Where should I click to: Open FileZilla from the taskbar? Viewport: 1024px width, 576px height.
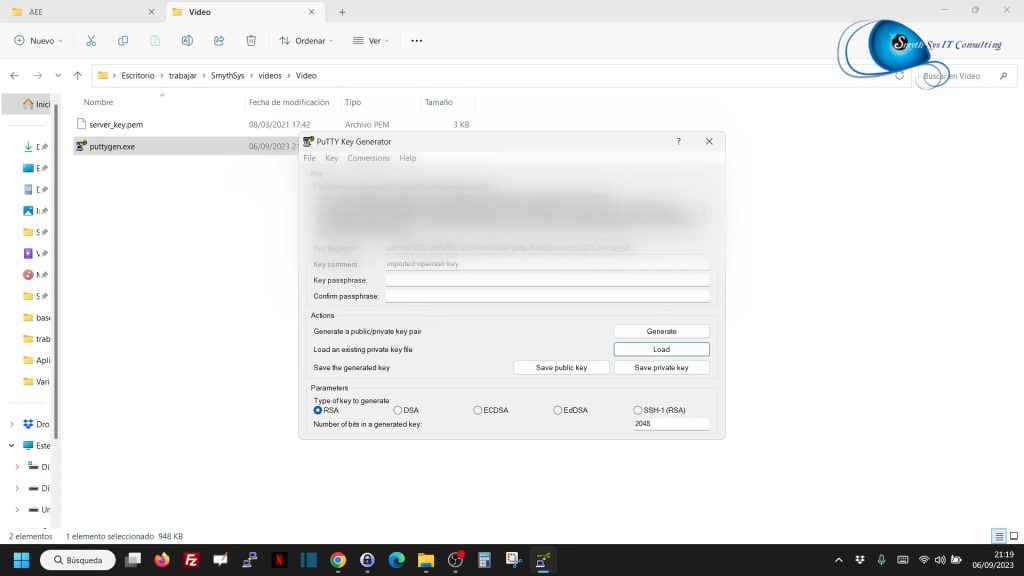[x=191, y=560]
